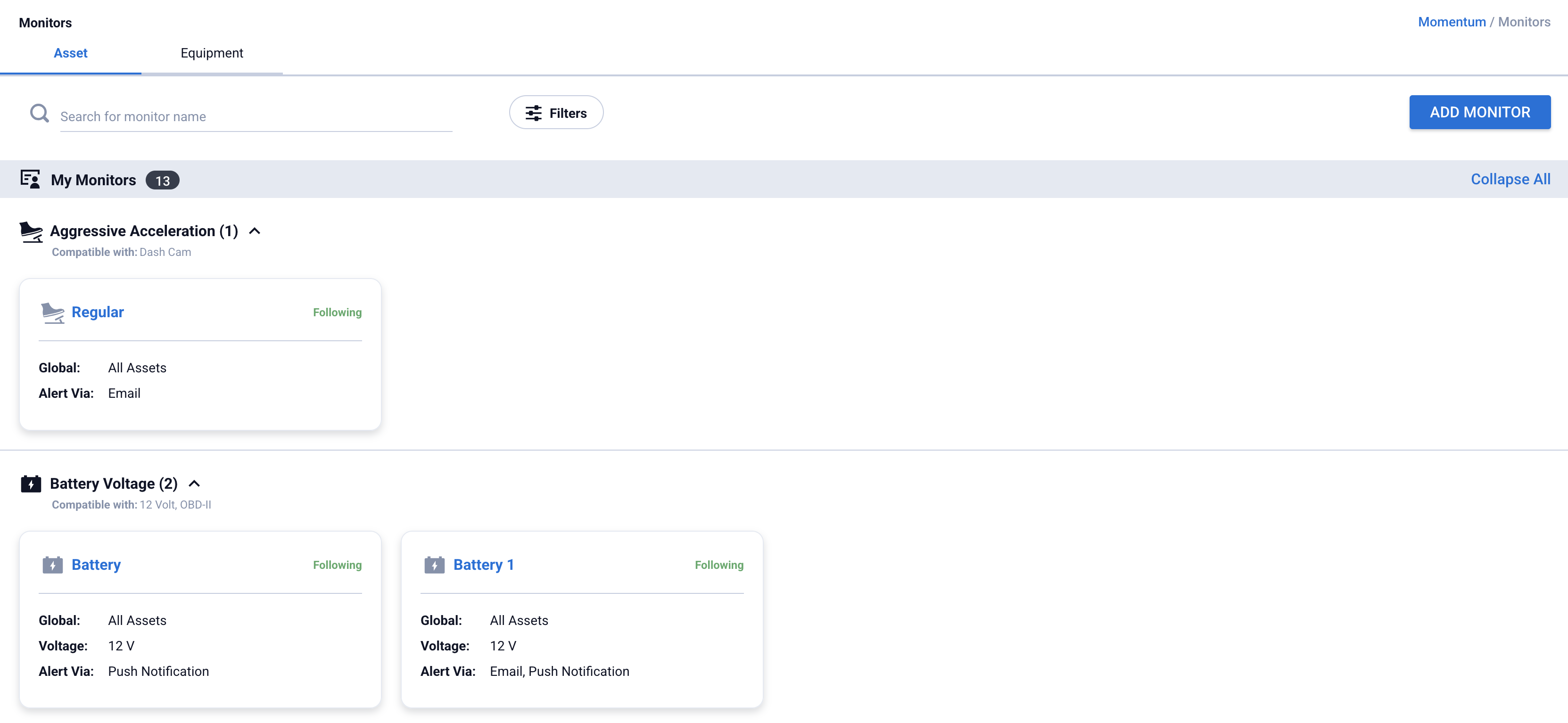
Task: Click the search magnifier icon
Action: click(39, 113)
